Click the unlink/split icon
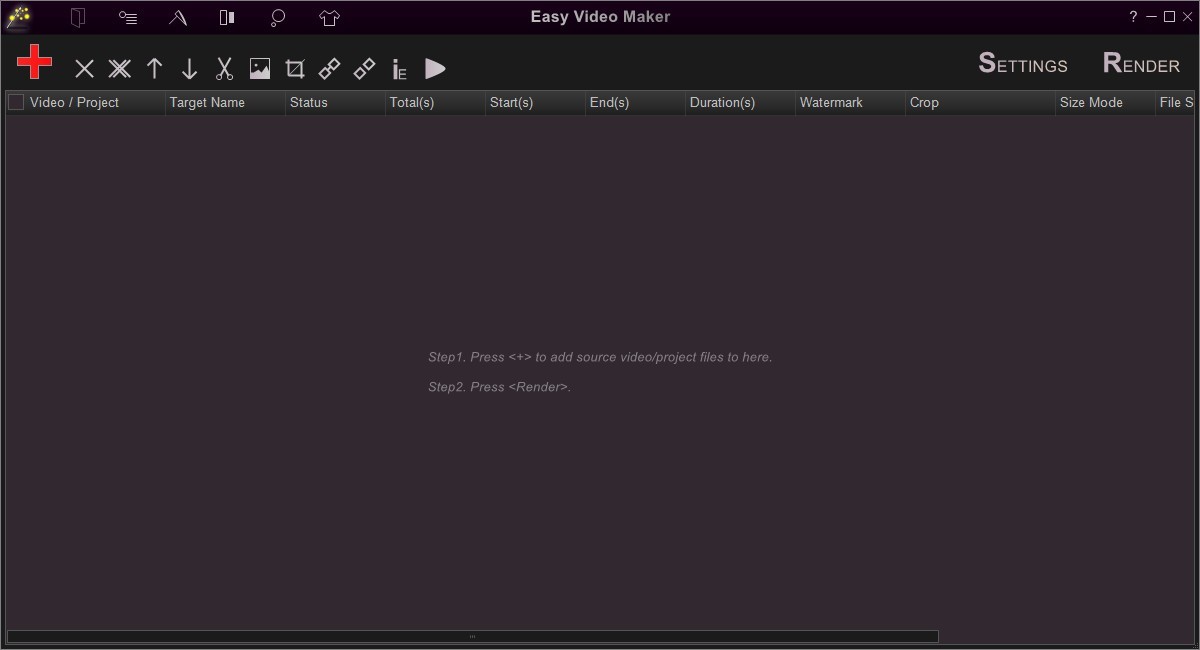The height and width of the screenshot is (650, 1200). [364, 68]
